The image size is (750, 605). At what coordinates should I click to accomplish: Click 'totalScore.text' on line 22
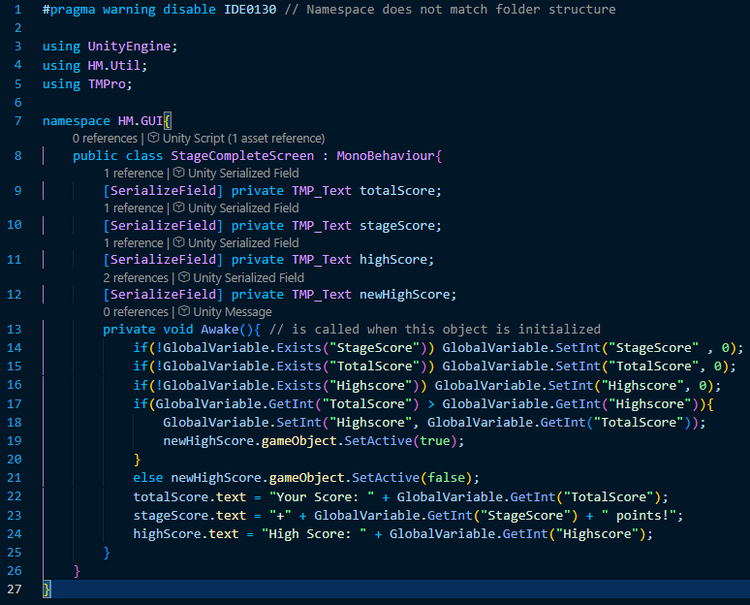pos(189,497)
